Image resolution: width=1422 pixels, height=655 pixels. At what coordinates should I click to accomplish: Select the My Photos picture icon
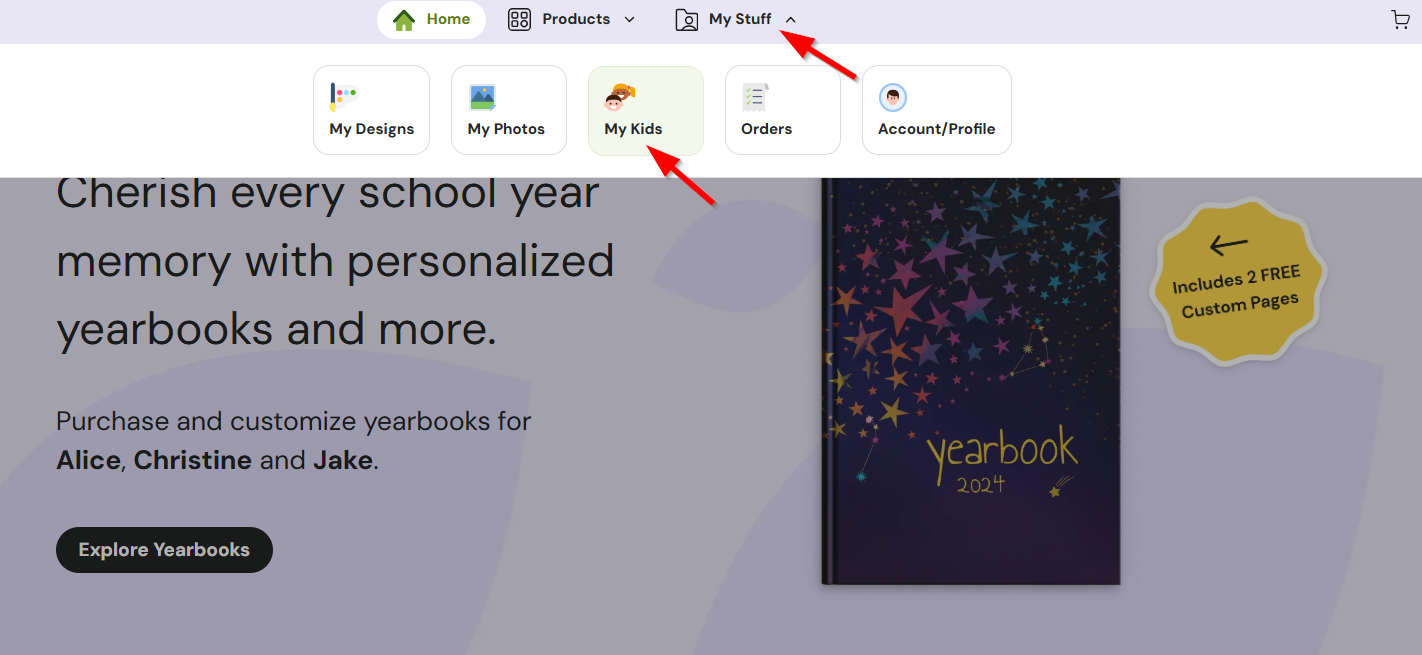pos(483,97)
